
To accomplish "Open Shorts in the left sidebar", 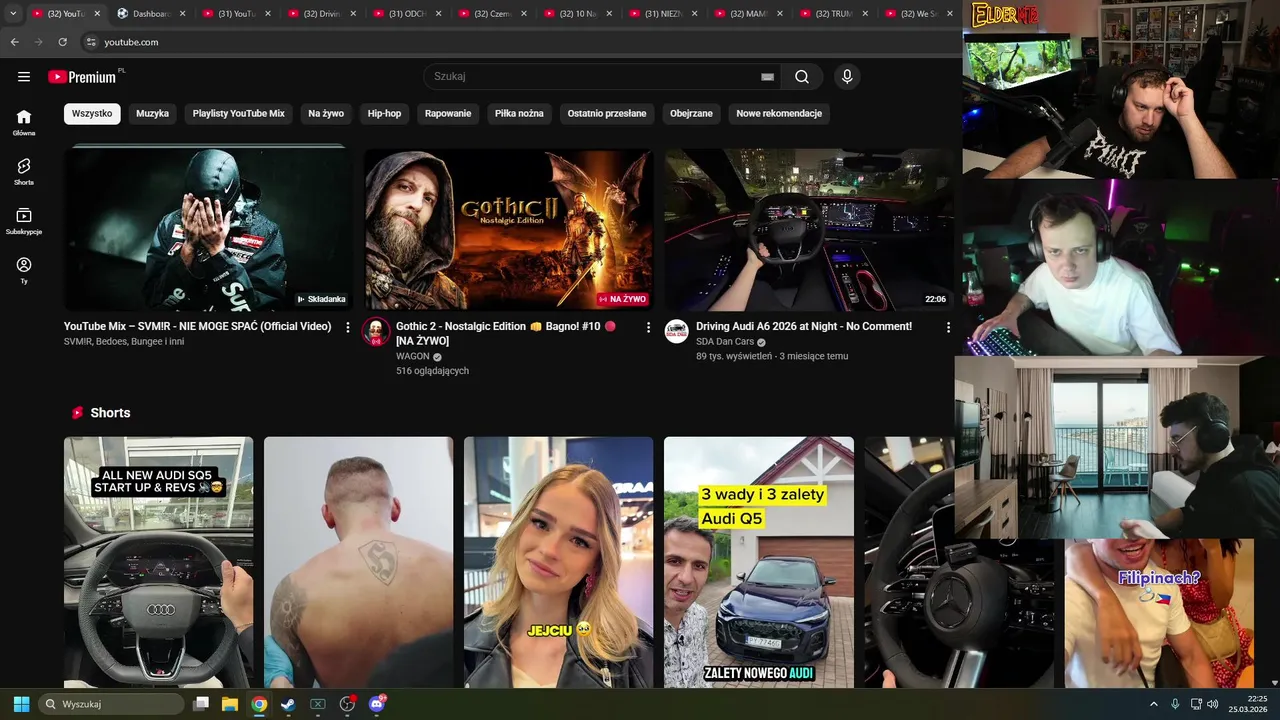I will tap(24, 172).
